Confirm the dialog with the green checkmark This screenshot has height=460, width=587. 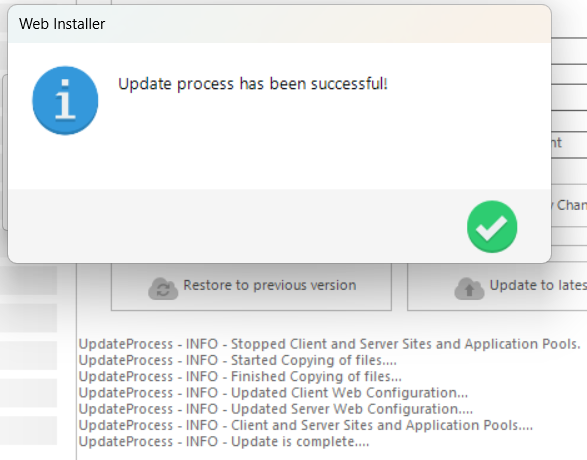point(492,226)
